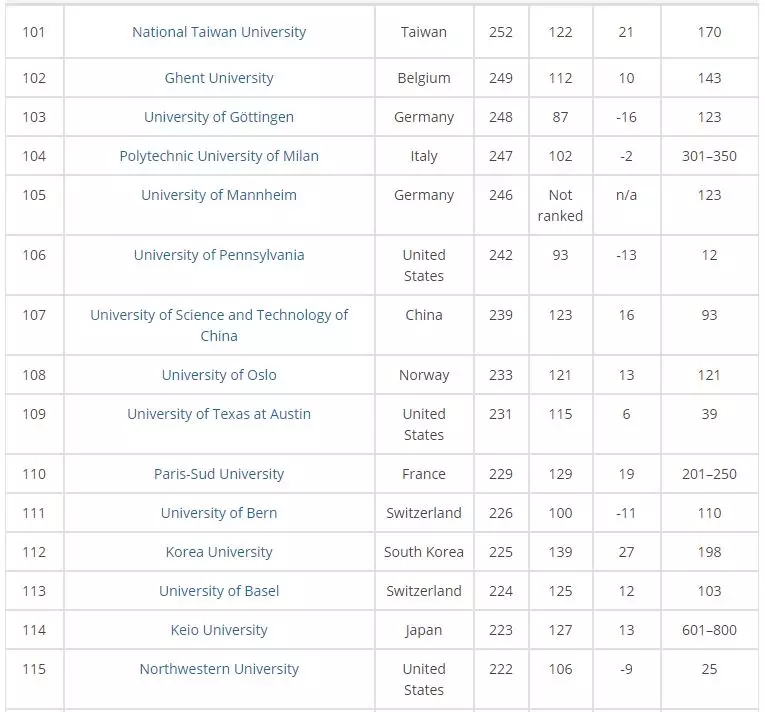765x712 pixels.
Task: Select Polytechnic University of Milan link
Action: pos(219,156)
